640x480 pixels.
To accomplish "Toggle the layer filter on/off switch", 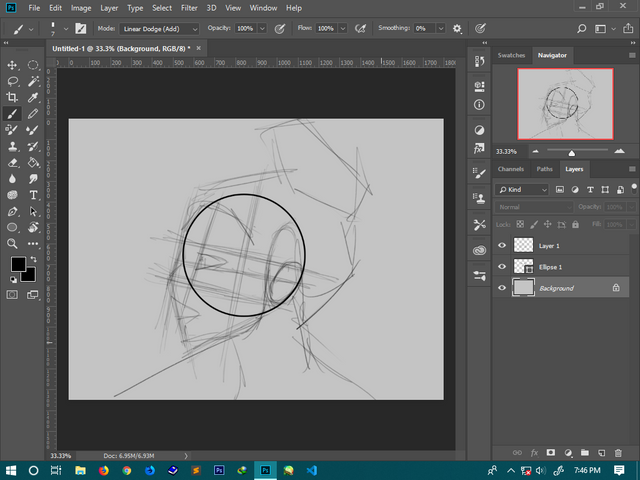I will [x=634, y=188].
